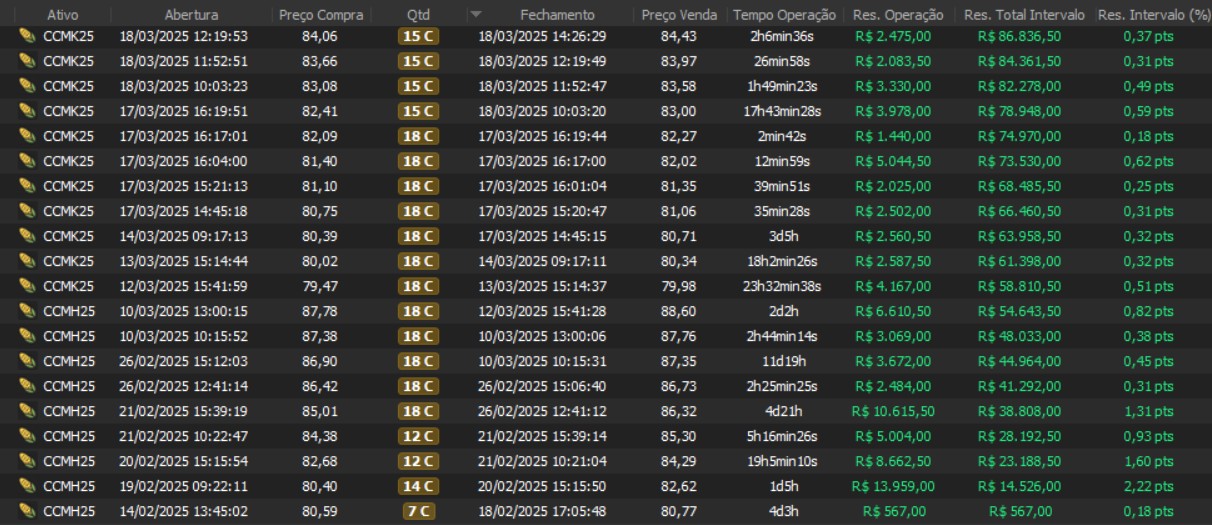Select the R$ 13.959,00 operation result cell

(x=893, y=486)
